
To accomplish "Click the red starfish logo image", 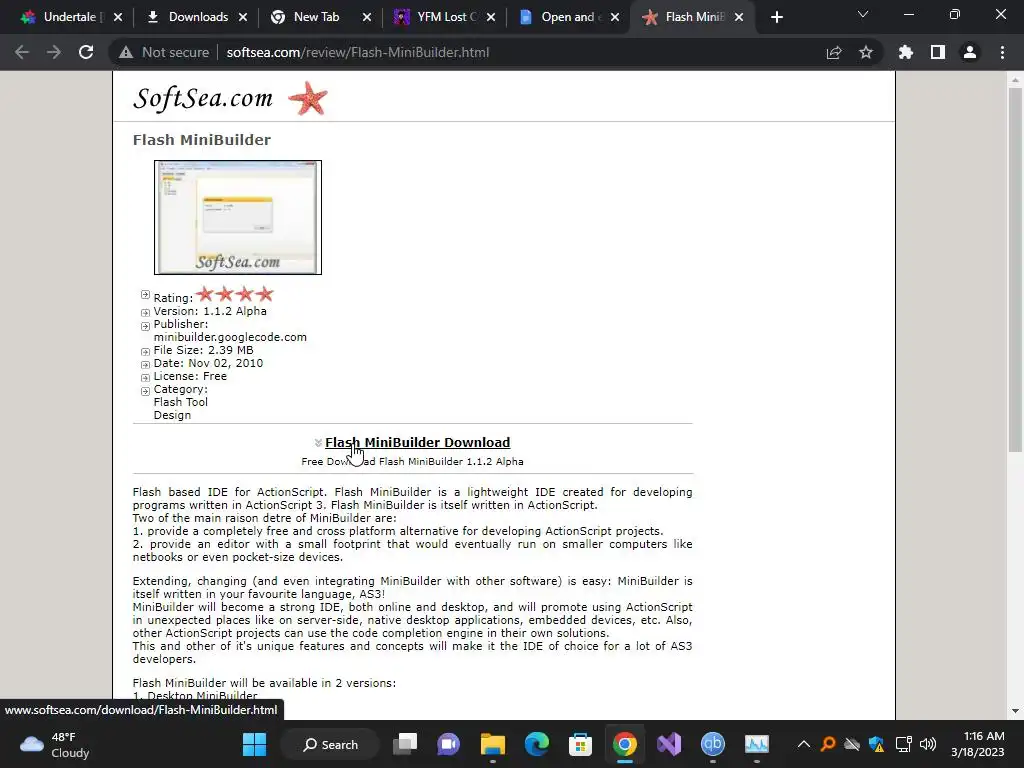I will 308,98.
